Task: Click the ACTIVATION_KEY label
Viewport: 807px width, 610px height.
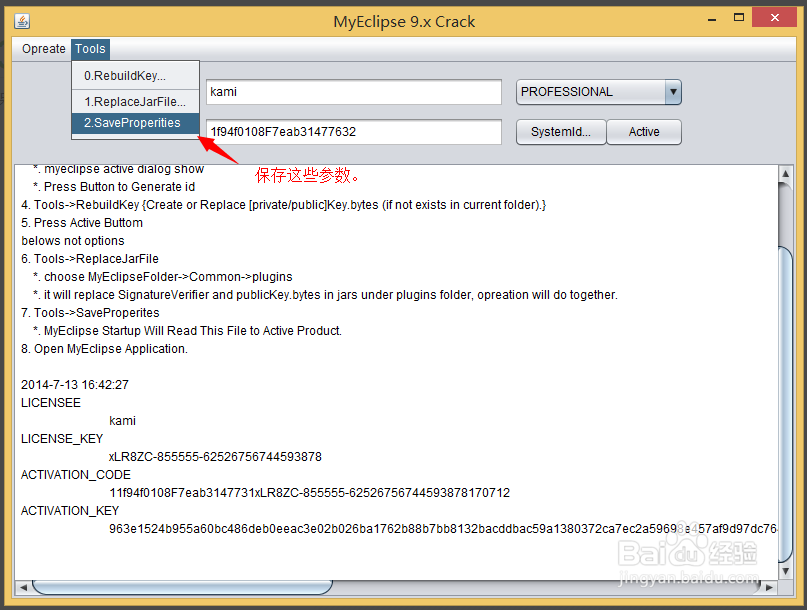Action: click(x=69, y=511)
